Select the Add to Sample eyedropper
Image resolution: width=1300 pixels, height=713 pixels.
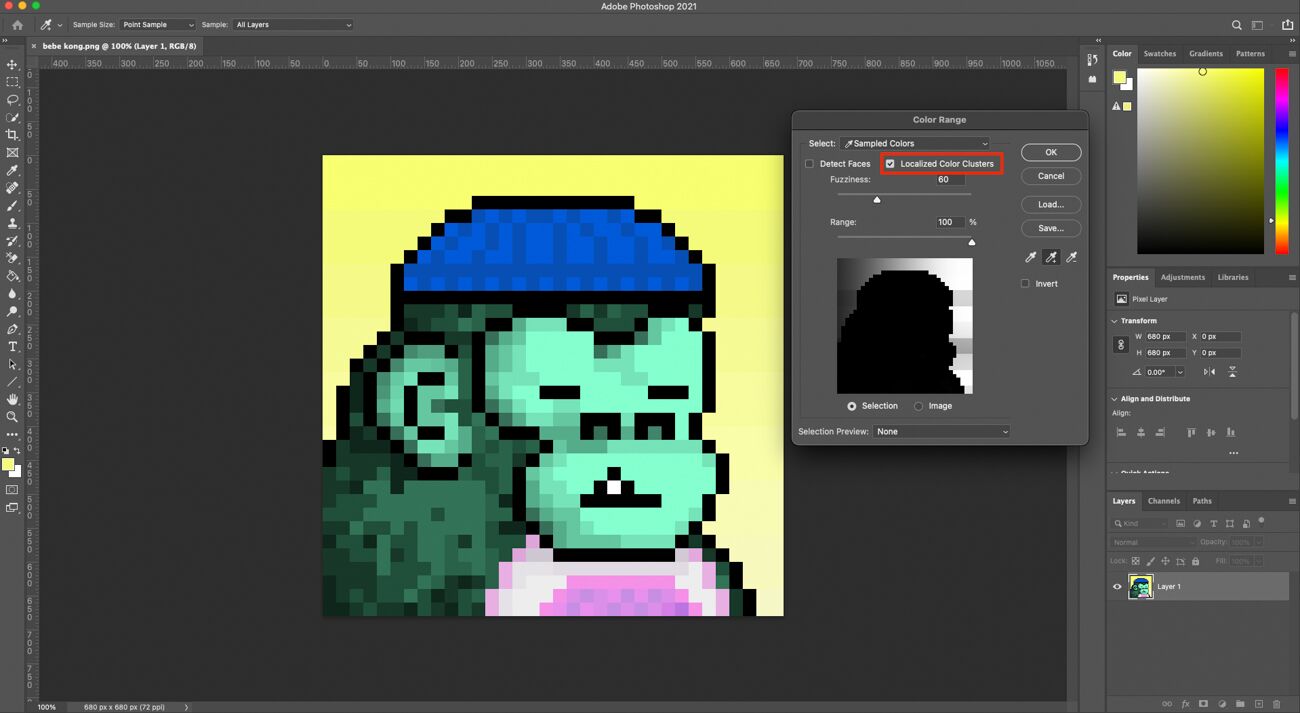(x=1051, y=257)
